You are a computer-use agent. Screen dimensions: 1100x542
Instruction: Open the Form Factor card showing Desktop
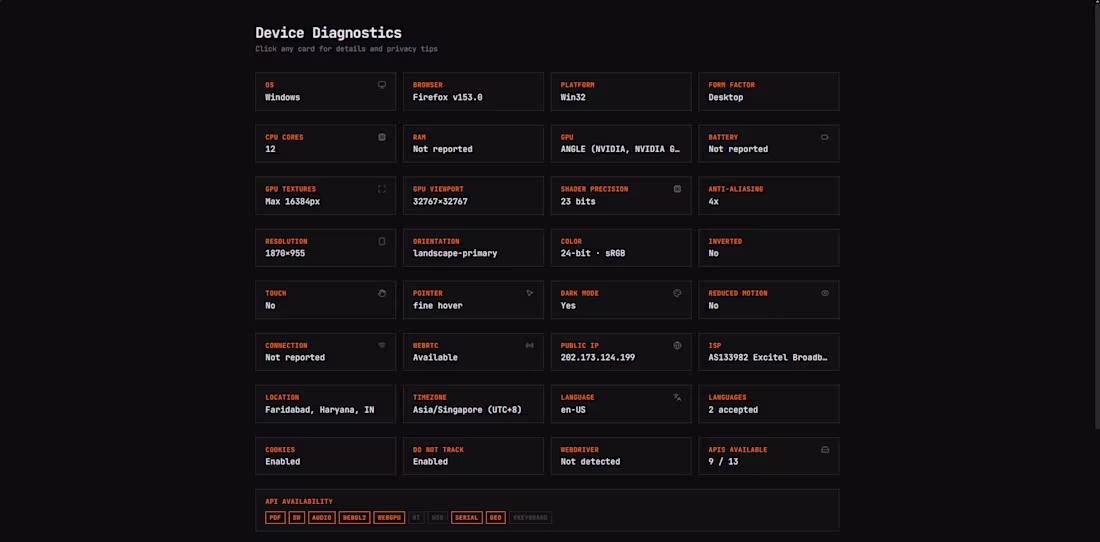pyautogui.click(x=769, y=91)
